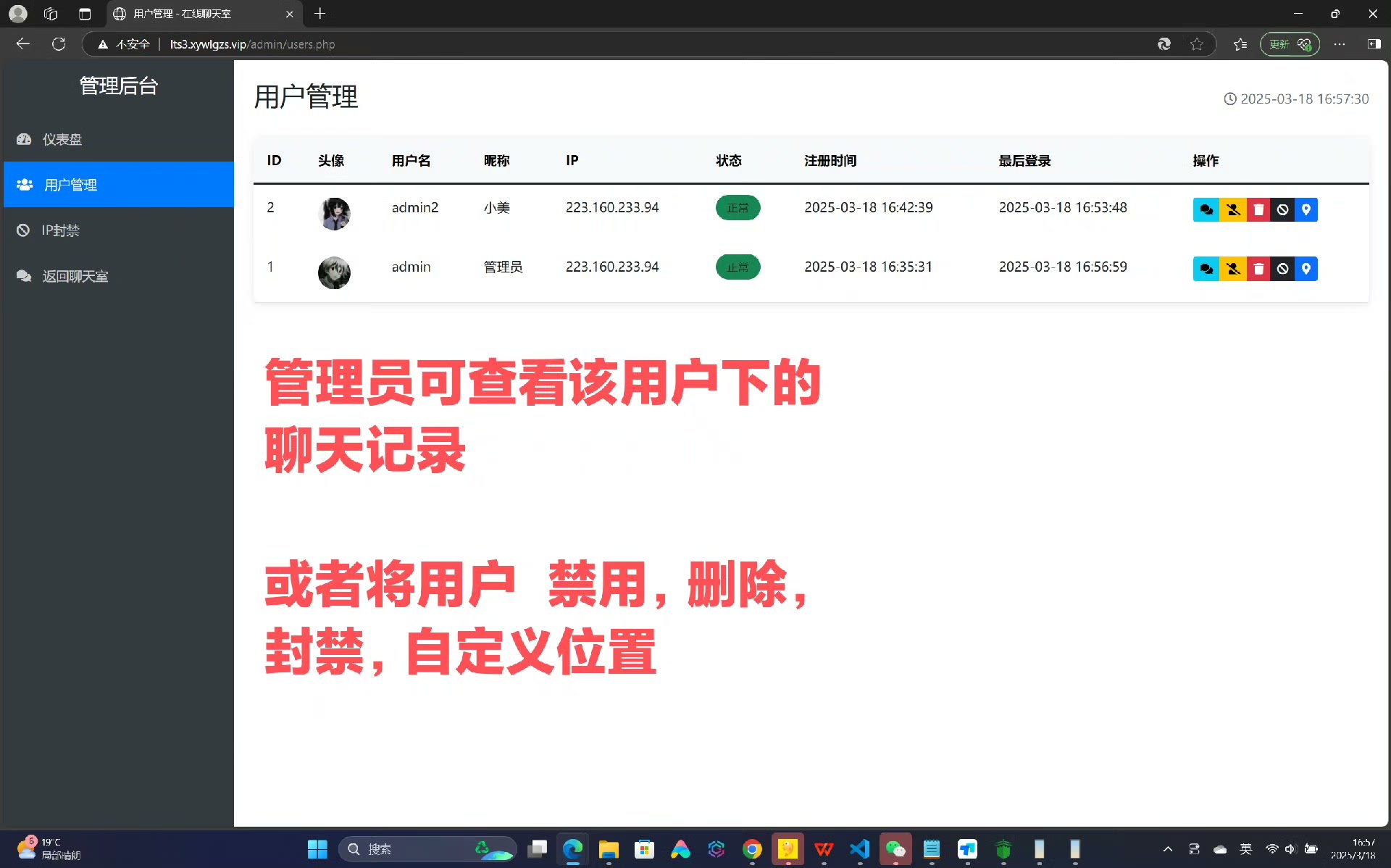Open chat records for admin2 user

[x=1206, y=209]
